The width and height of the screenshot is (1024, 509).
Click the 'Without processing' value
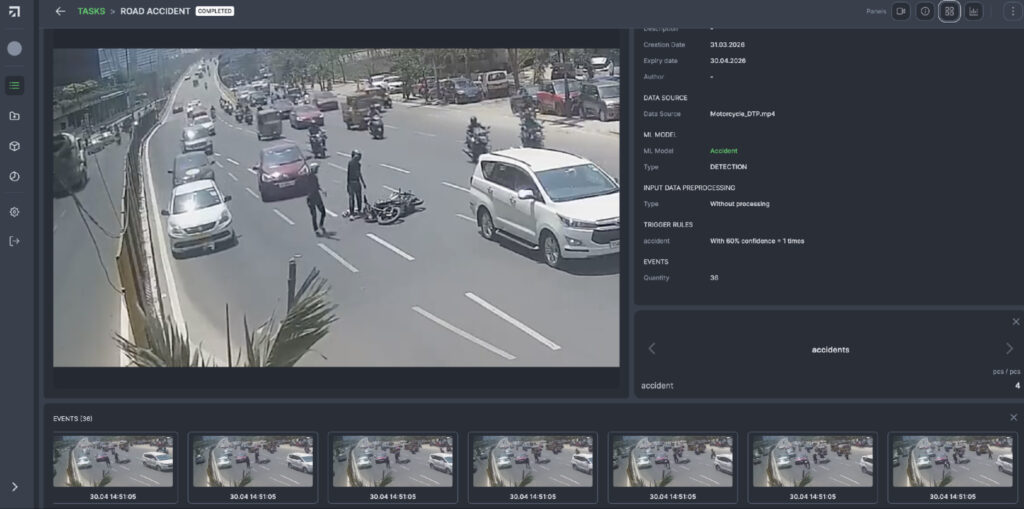click(x=740, y=204)
